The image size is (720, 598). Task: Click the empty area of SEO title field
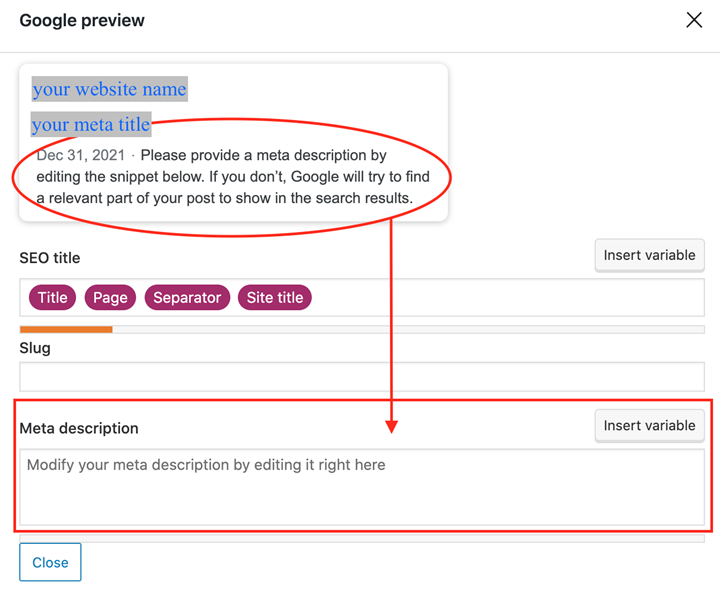coord(505,298)
